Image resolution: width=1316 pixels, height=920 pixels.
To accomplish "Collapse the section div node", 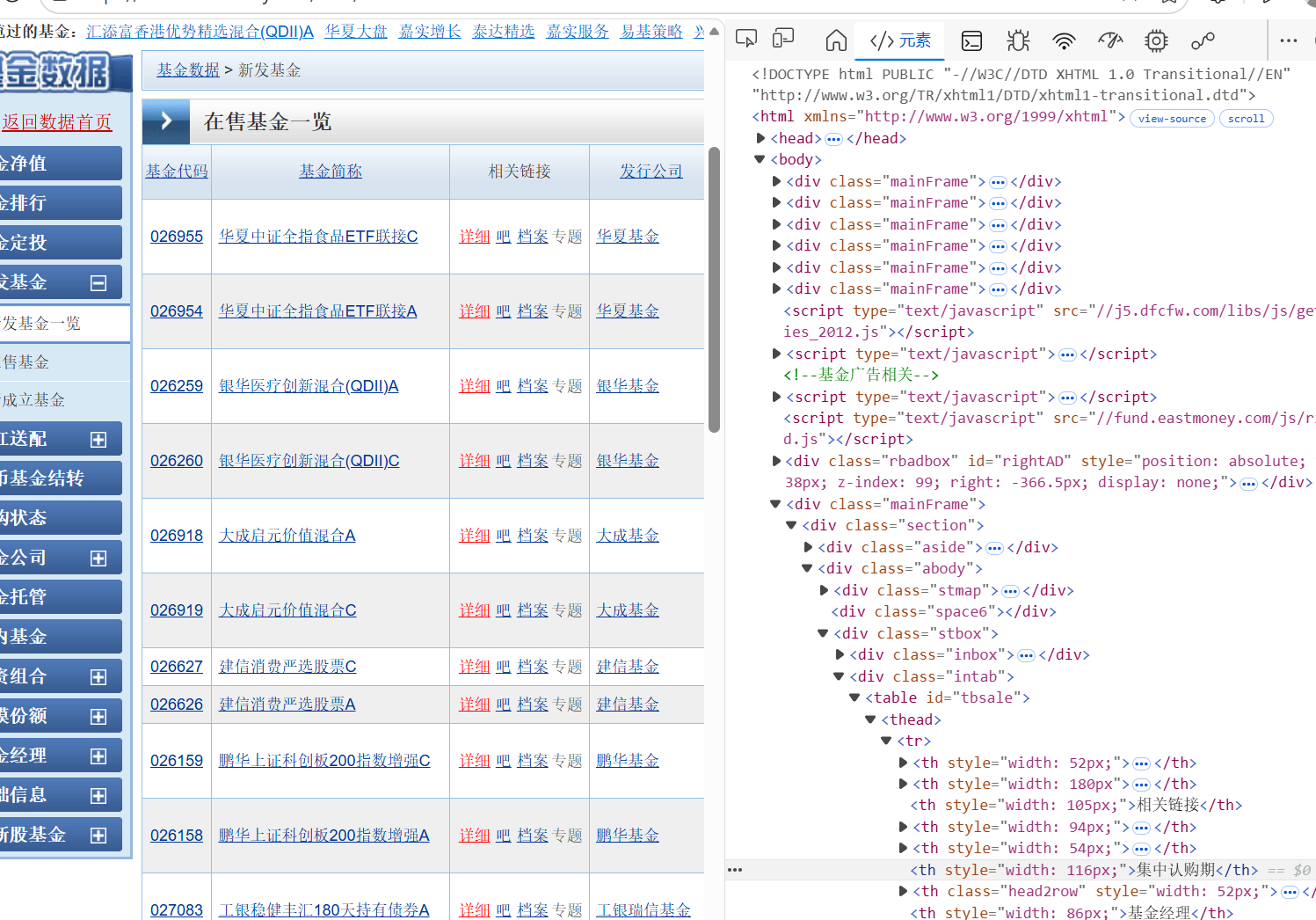I will pyautogui.click(x=792, y=525).
